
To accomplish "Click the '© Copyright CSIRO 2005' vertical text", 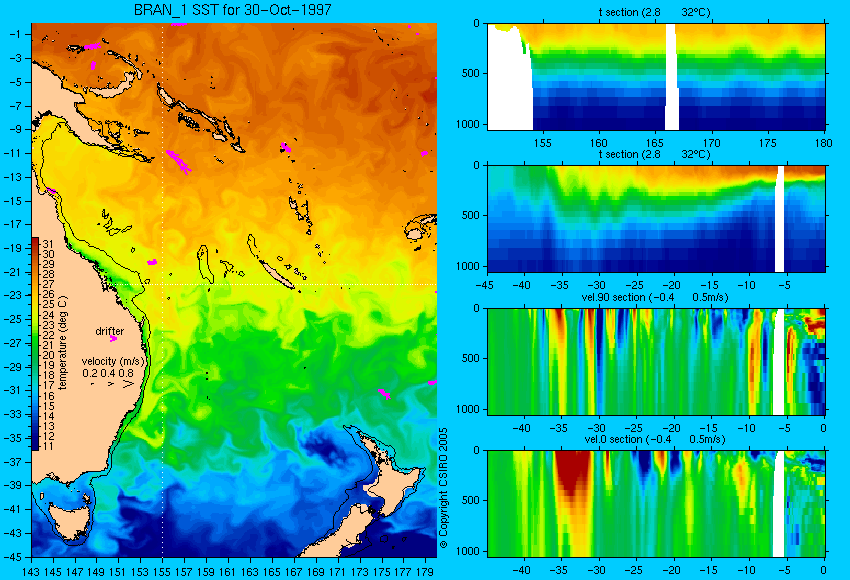I will click(443, 488).
